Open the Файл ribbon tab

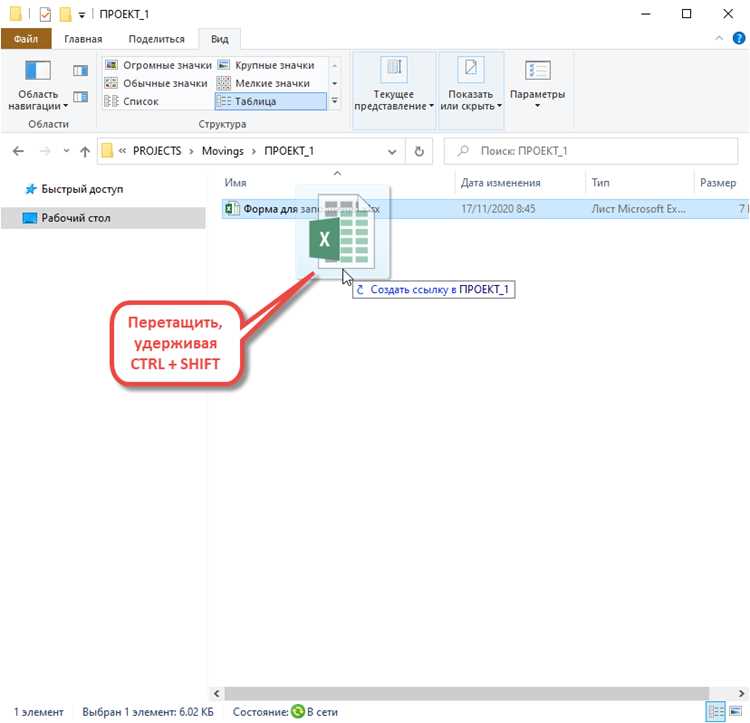(26, 39)
